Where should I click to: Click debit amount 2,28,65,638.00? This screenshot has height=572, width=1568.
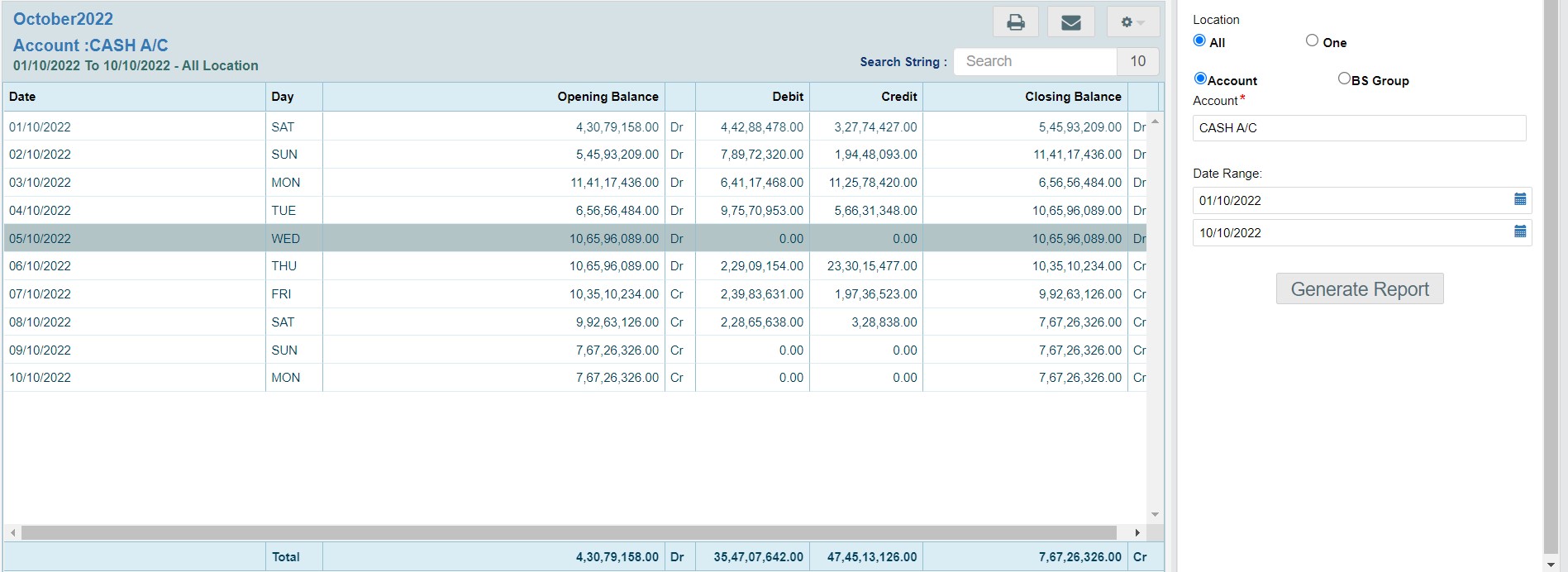762,322
